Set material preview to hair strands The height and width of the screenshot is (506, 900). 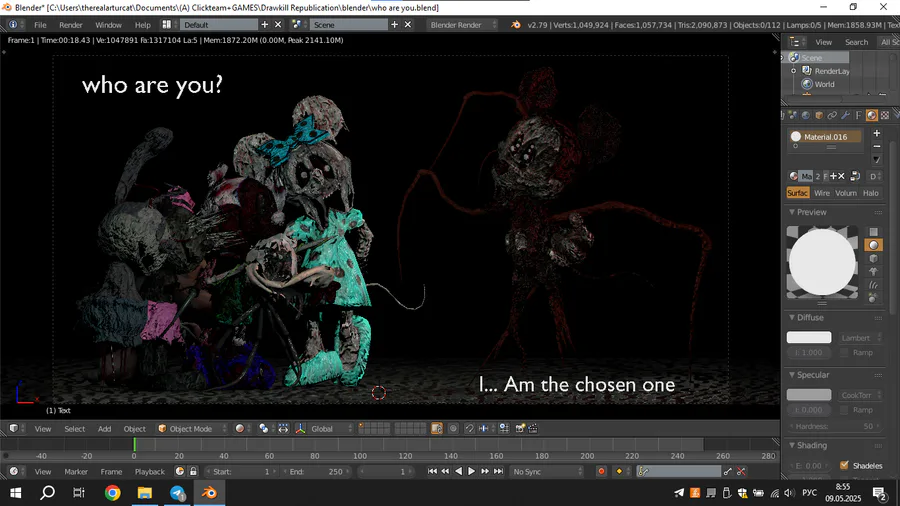(x=873, y=285)
